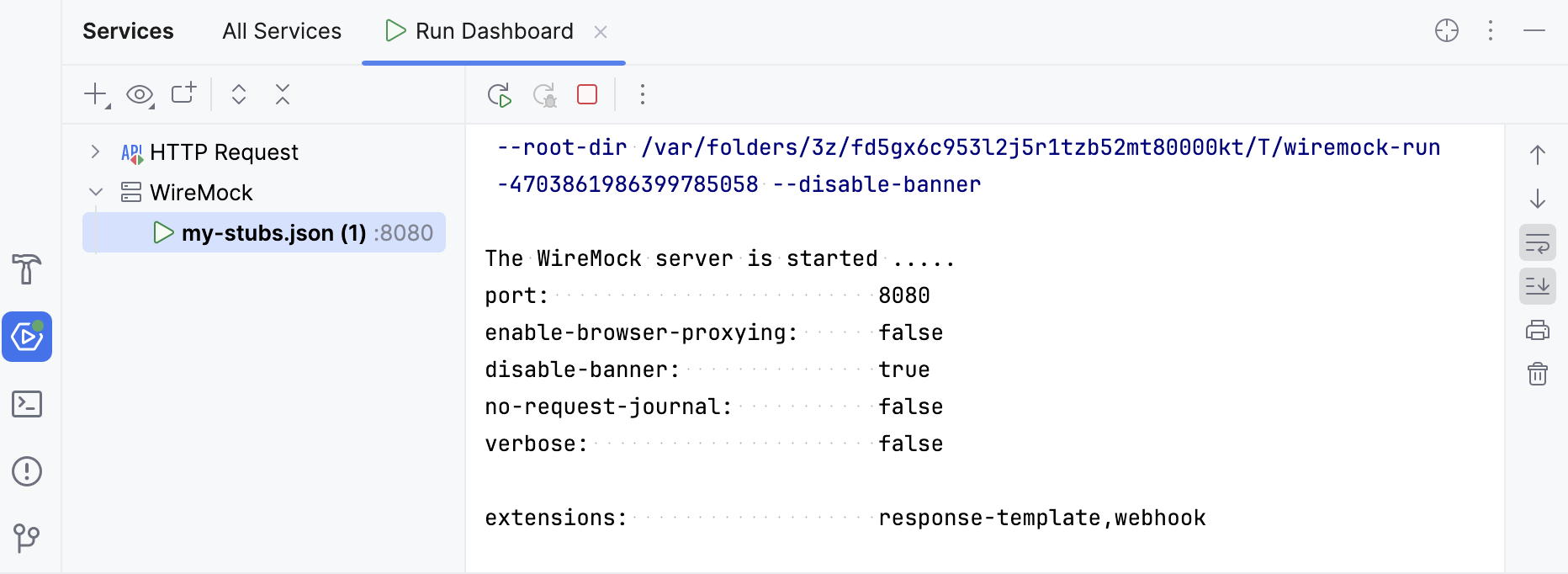
Task: Open the Build tool window
Action: point(27,270)
